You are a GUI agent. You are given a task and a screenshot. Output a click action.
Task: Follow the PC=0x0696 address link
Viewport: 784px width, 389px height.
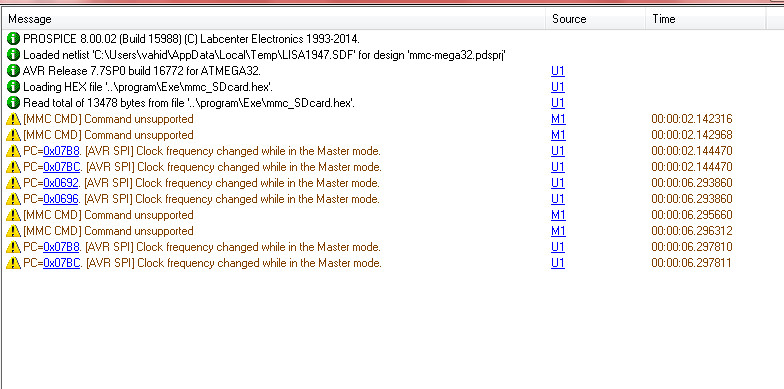pyautogui.click(x=60, y=199)
